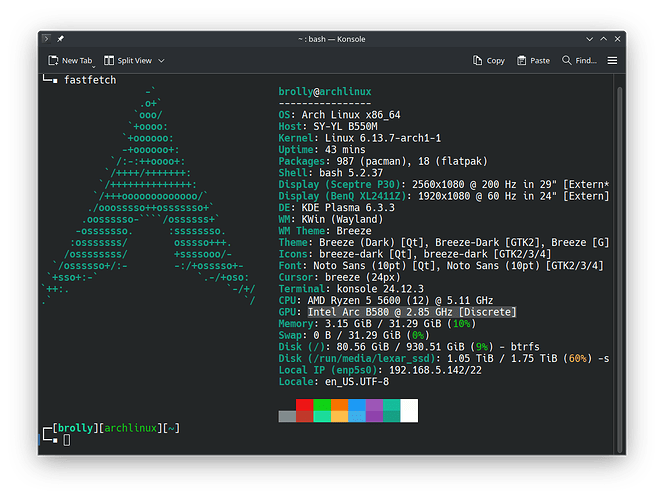Viewport: 663px width, 500px height.
Task: Open the Find search tool
Action: tap(579, 61)
